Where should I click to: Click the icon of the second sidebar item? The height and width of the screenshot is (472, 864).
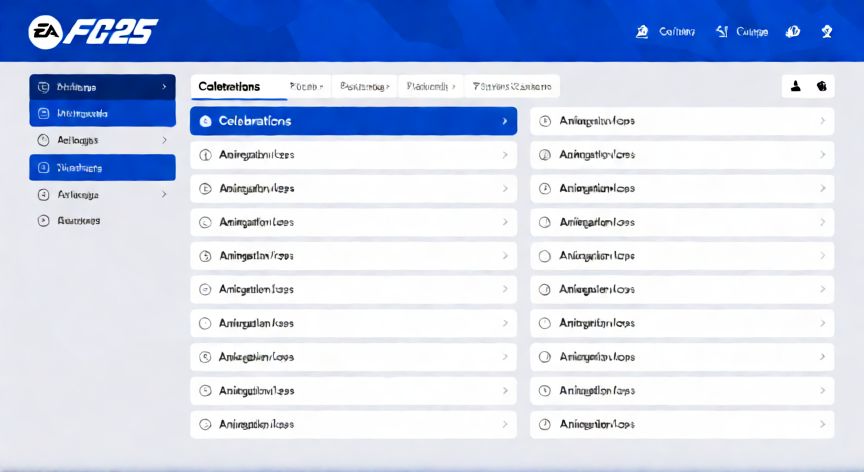[43, 113]
